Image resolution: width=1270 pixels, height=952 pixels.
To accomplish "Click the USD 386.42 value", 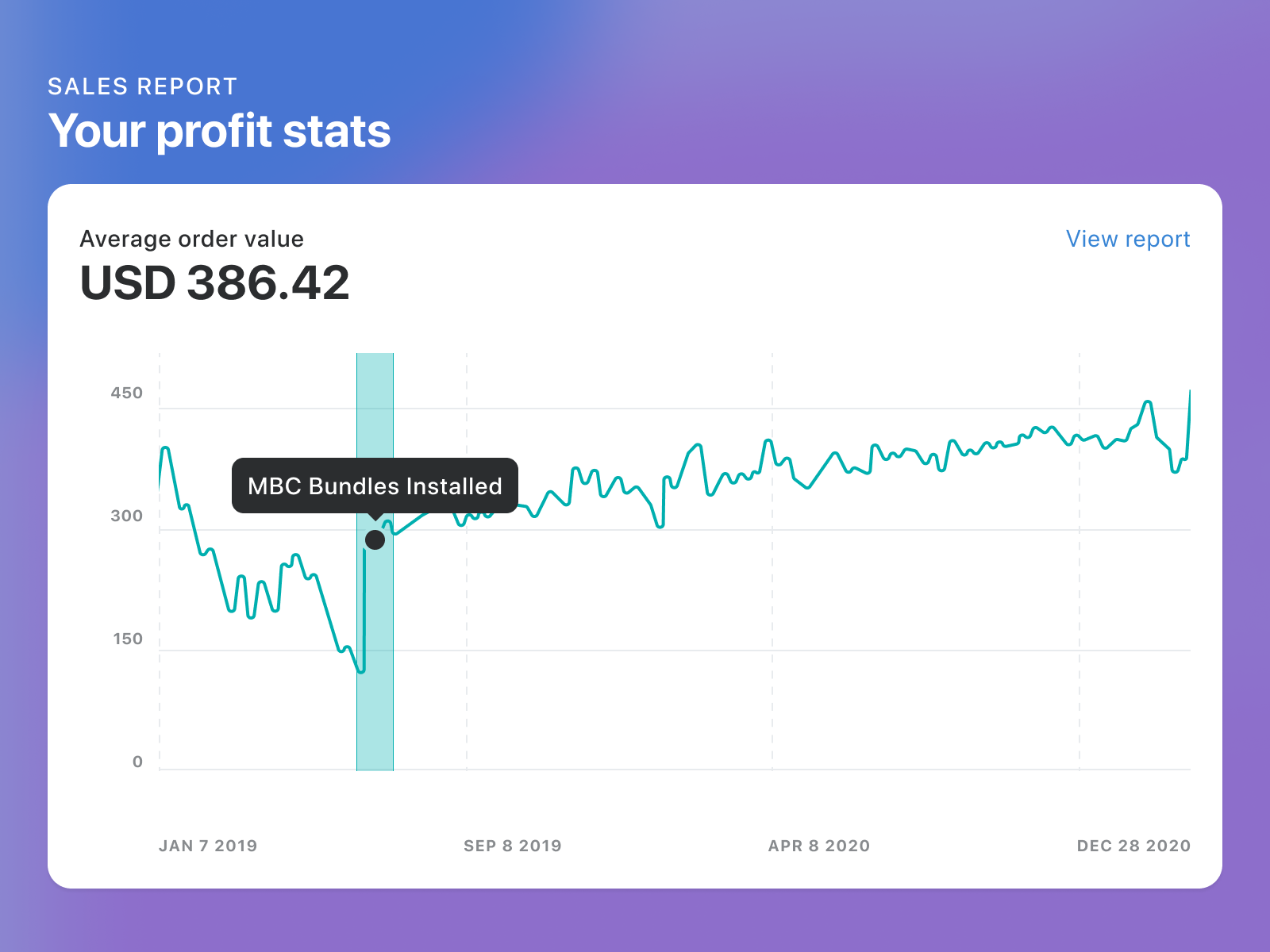I will [x=214, y=283].
